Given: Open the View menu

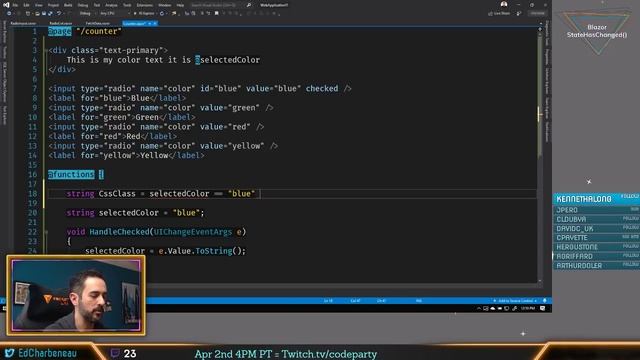Looking at the screenshot, I should point(39,5).
